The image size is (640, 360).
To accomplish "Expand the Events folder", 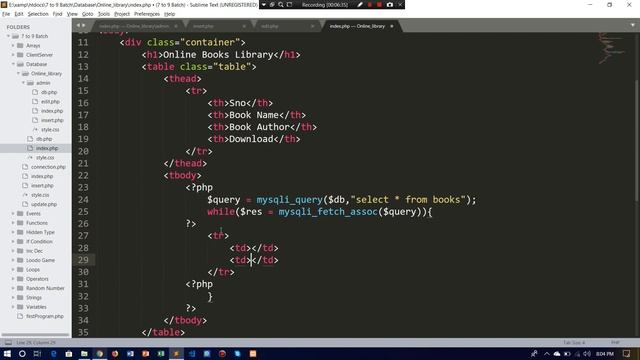I will click(x=13, y=214).
